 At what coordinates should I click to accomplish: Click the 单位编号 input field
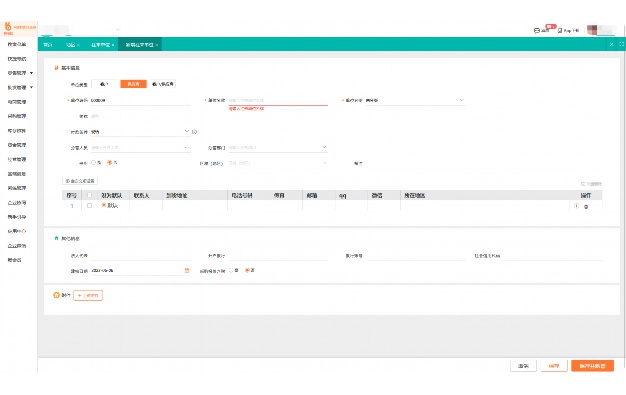(141, 100)
